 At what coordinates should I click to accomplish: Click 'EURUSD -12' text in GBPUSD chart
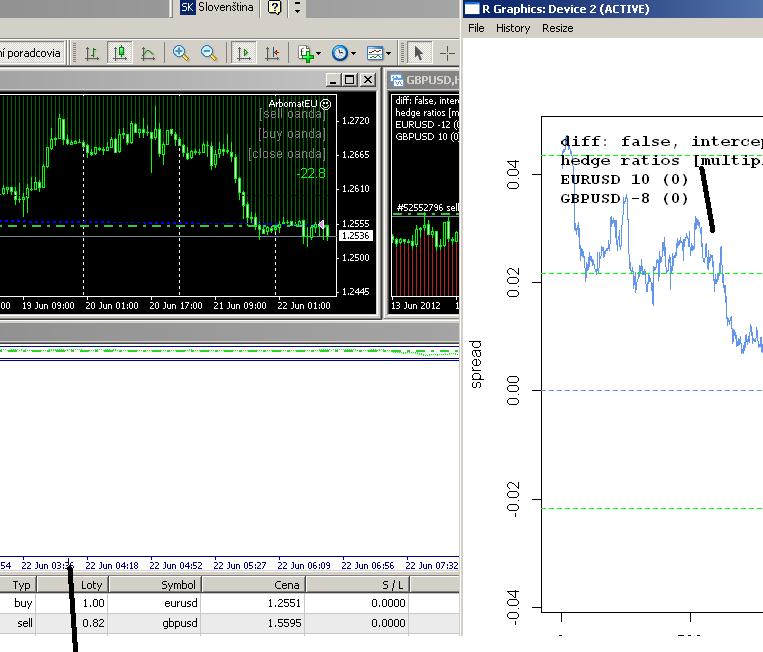427,125
